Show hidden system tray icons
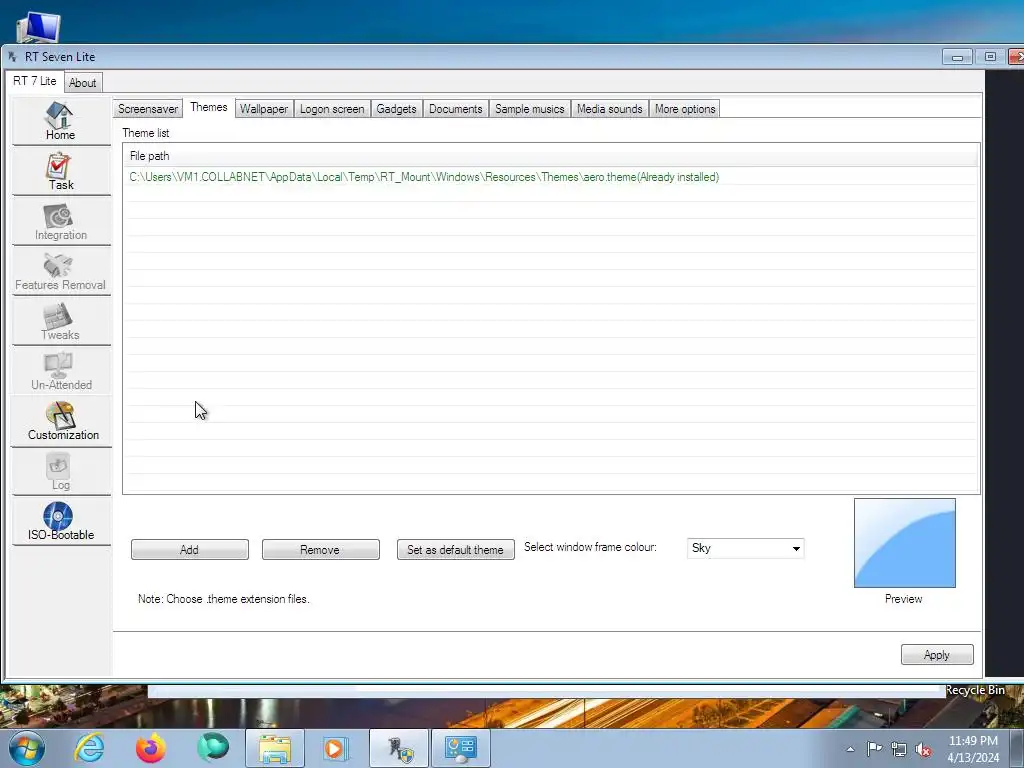Screen dimensions: 1024x768 pyautogui.click(x=850, y=749)
